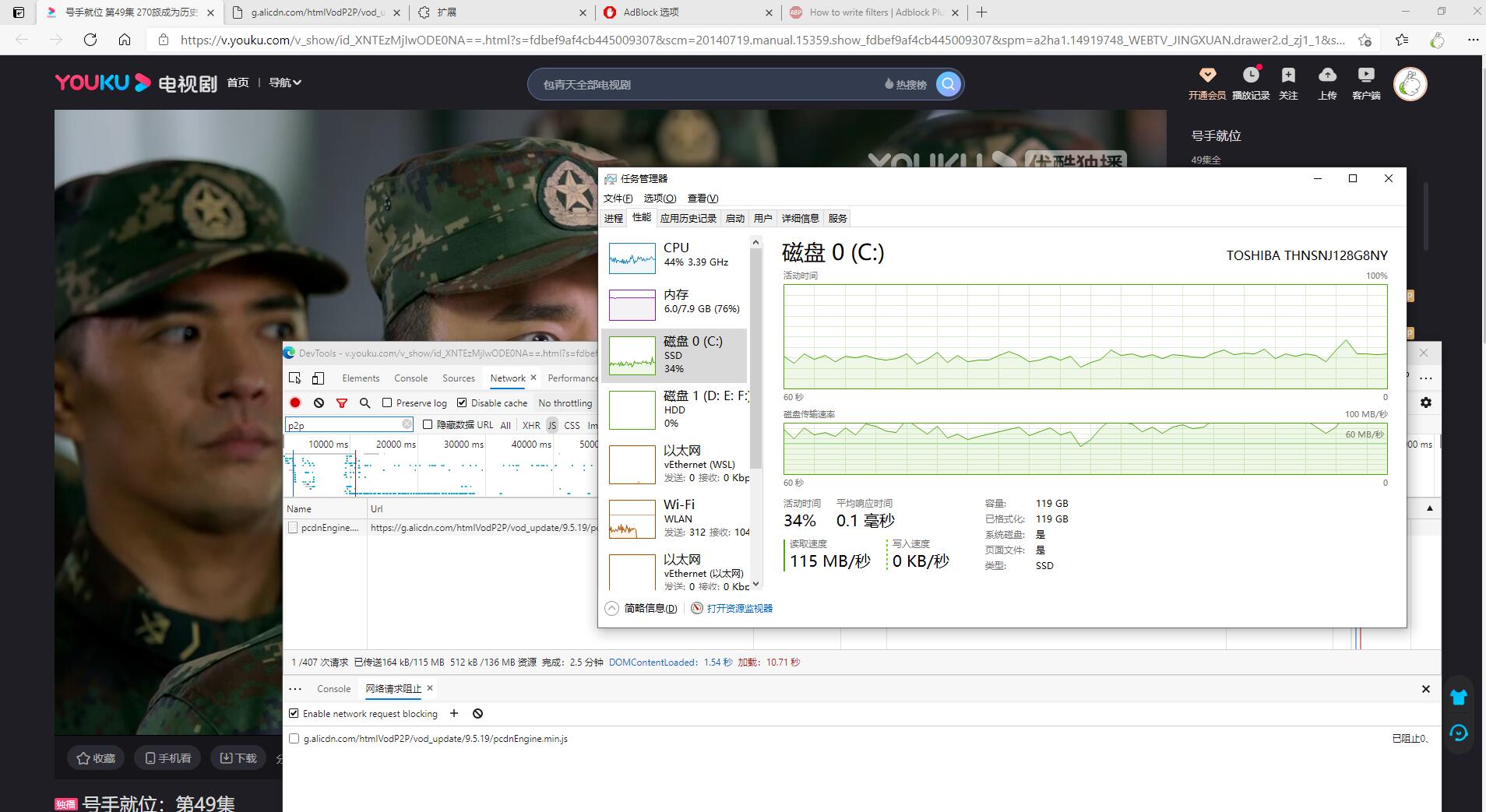Click the YOUKU logo
Image resolution: width=1486 pixels, height=812 pixels.
click(103, 83)
